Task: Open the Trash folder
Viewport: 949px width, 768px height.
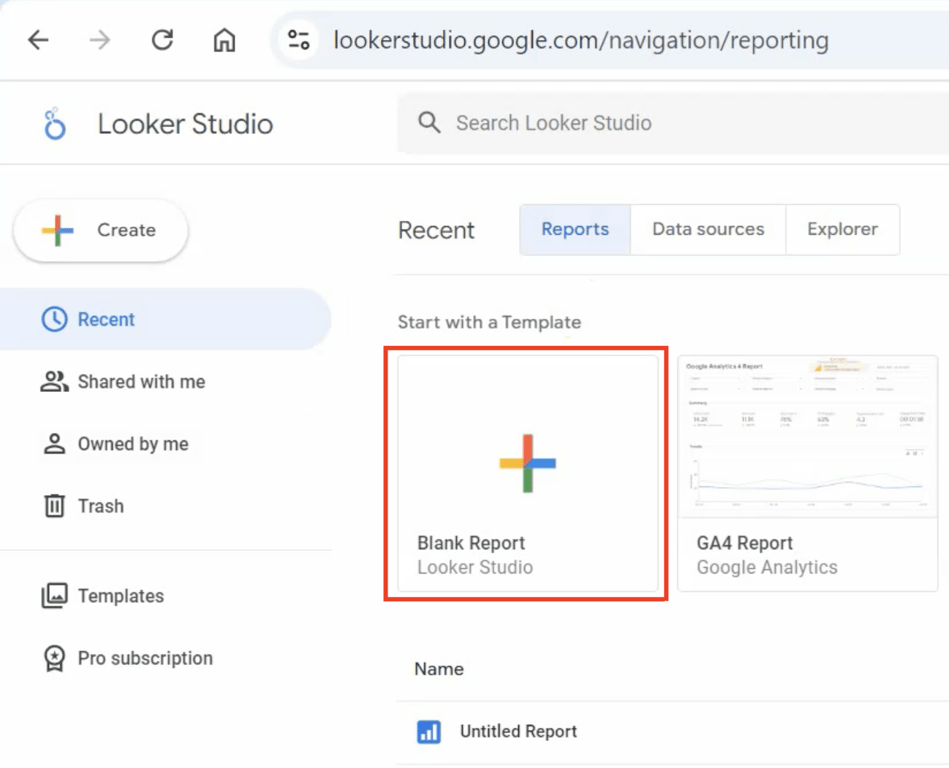Action: click(x=100, y=506)
